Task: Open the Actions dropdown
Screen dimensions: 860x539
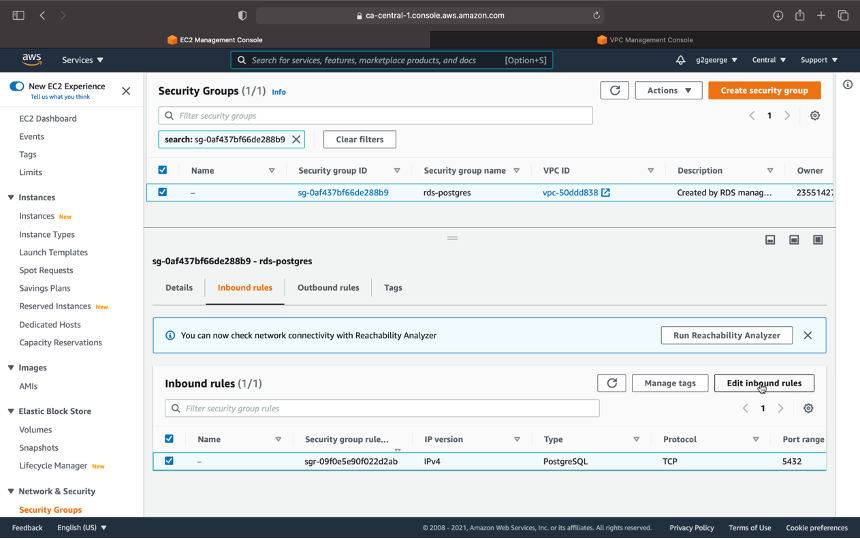Action: tap(669, 90)
